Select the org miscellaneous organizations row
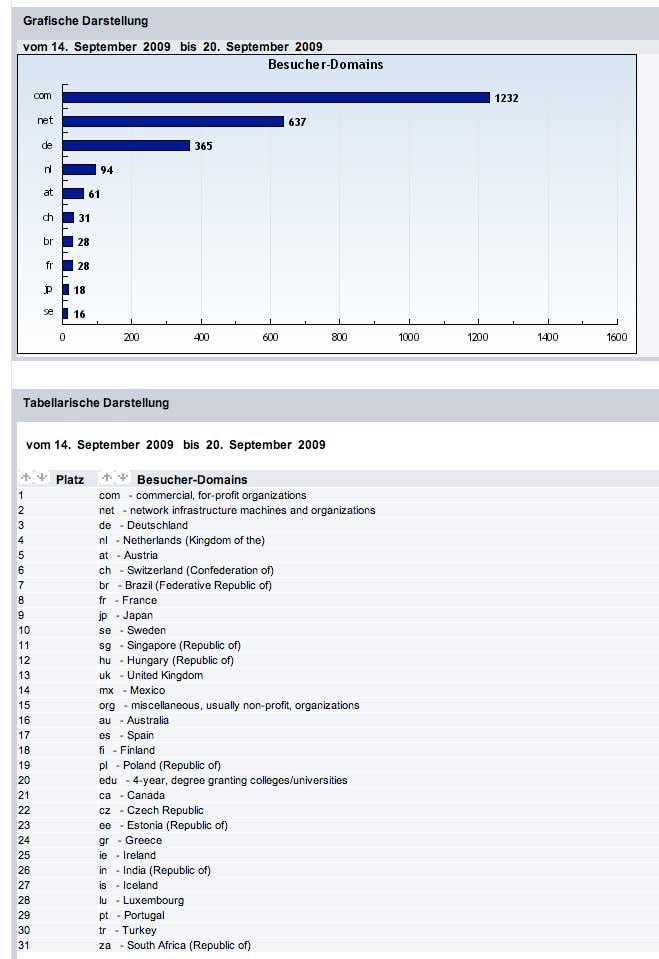The width and height of the screenshot is (659, 959). pos(229,705)
